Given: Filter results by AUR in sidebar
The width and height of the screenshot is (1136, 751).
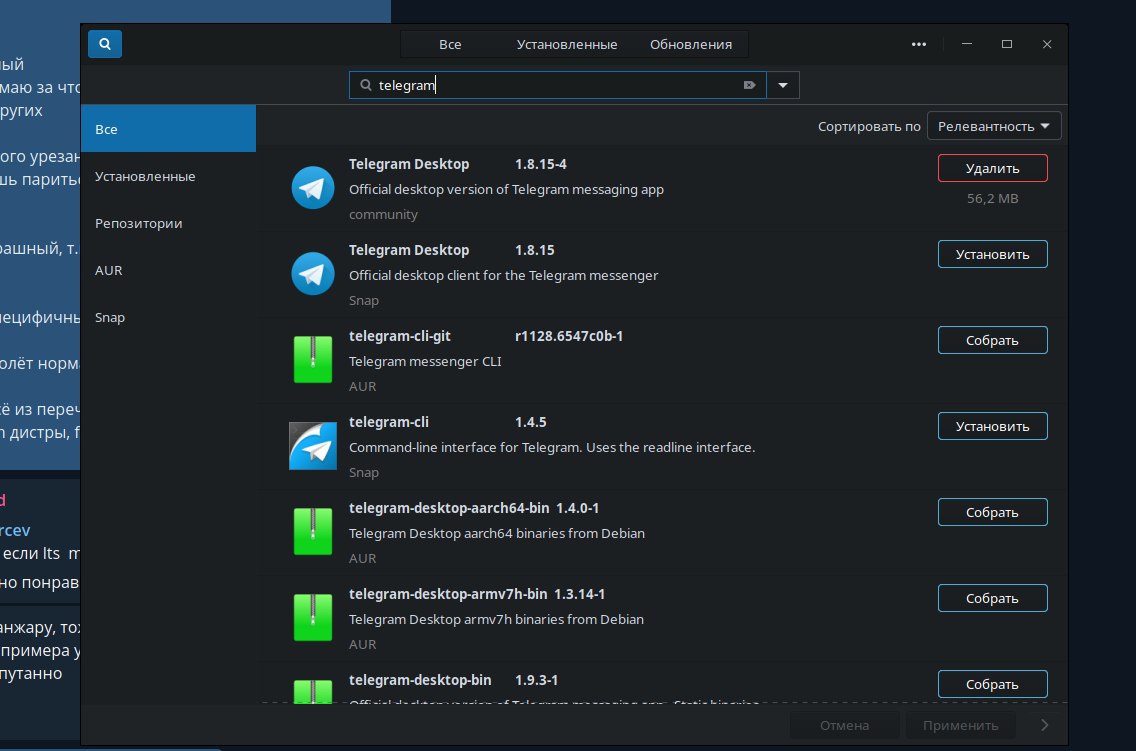Looking at the screenshot, I should pyautogui.click(x=168, y=270).
